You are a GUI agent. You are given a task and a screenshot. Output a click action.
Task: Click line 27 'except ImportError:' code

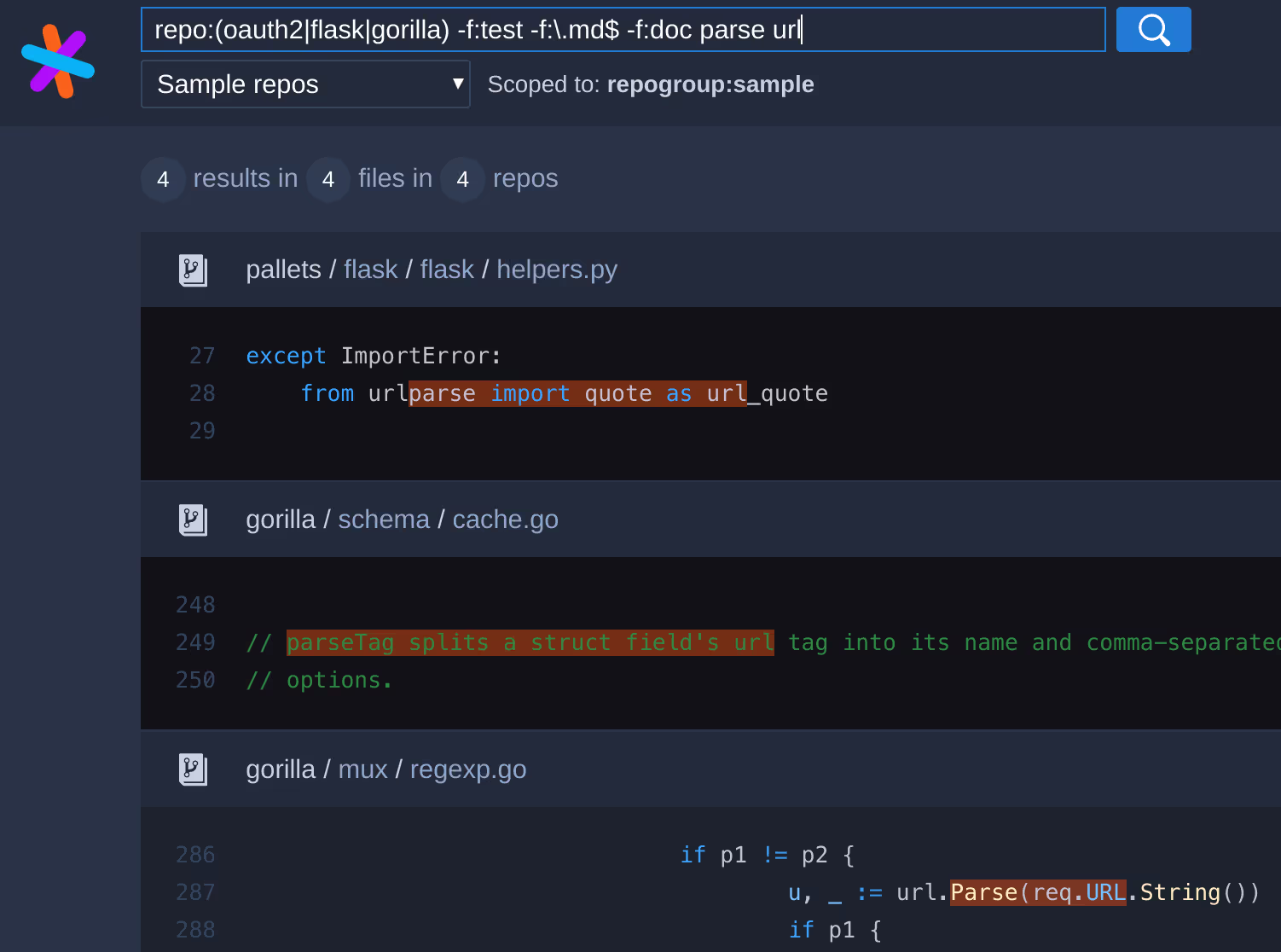coord(374,356)
